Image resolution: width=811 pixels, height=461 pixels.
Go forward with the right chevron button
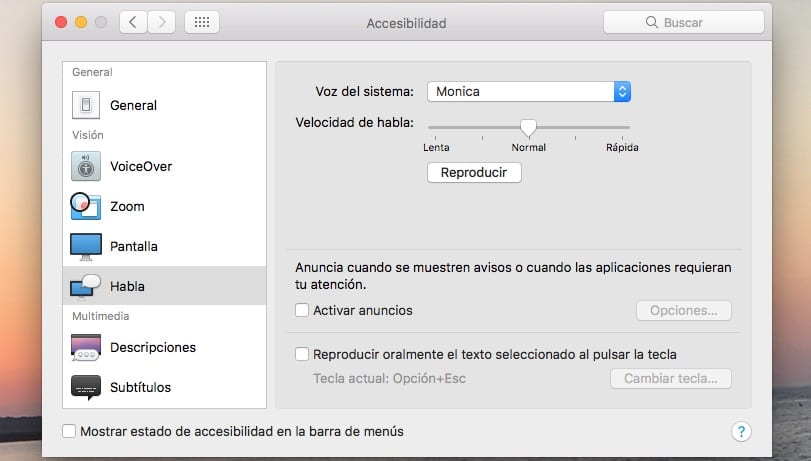pyautogui.click(x=162, y=22)
